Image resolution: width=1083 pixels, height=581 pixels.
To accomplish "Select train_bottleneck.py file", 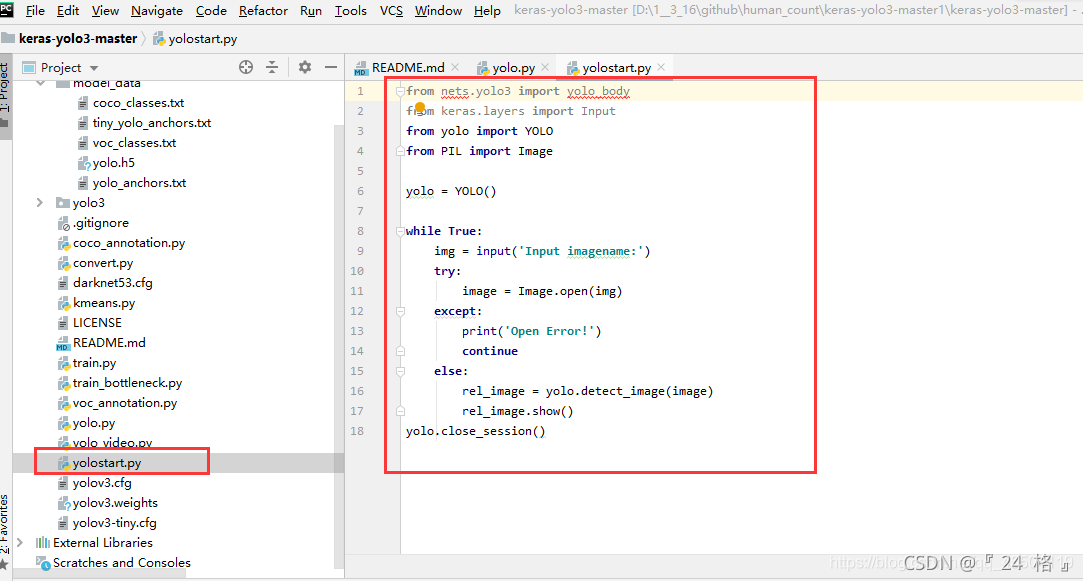I will pyautogui.click(x=127, y=383).
